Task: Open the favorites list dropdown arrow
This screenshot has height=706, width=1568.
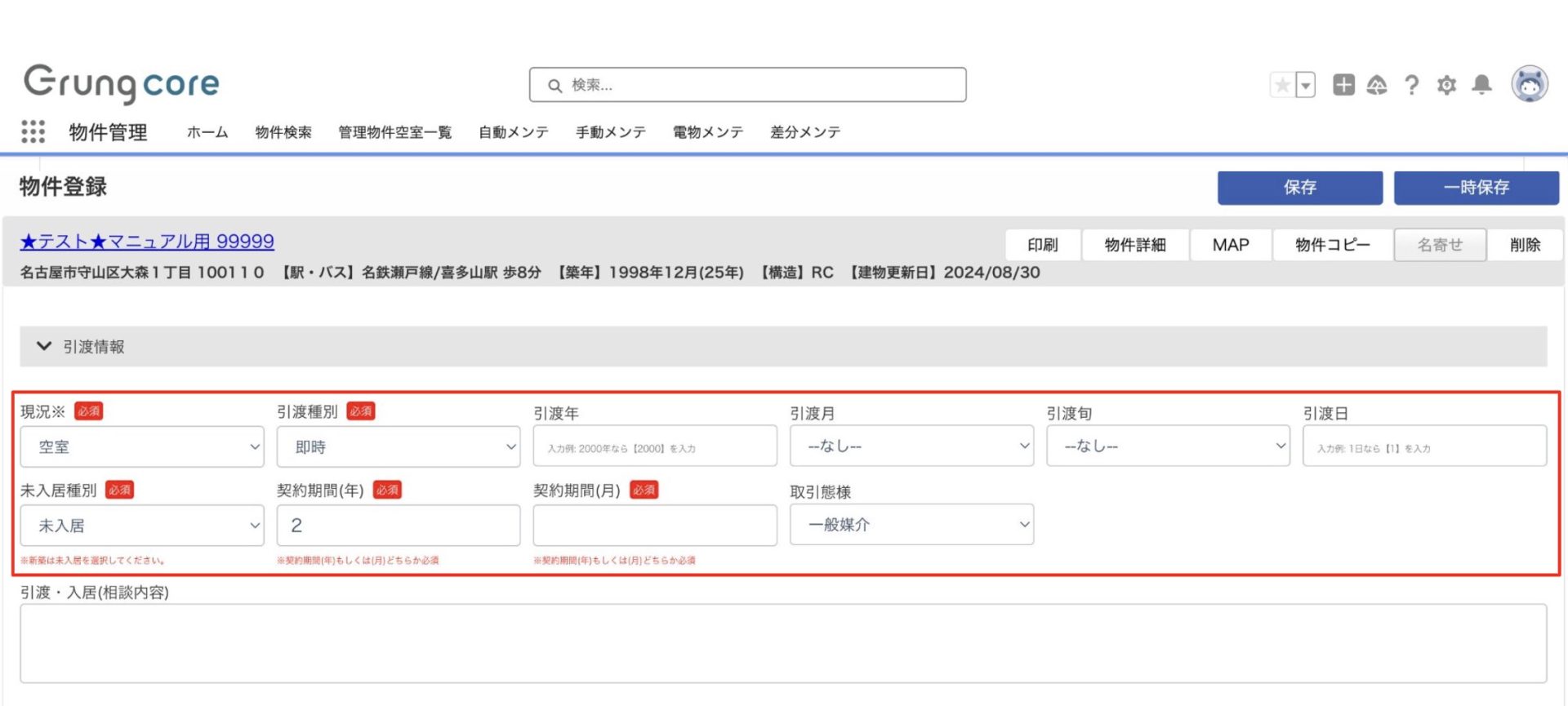Action: tap(1306, 85)
